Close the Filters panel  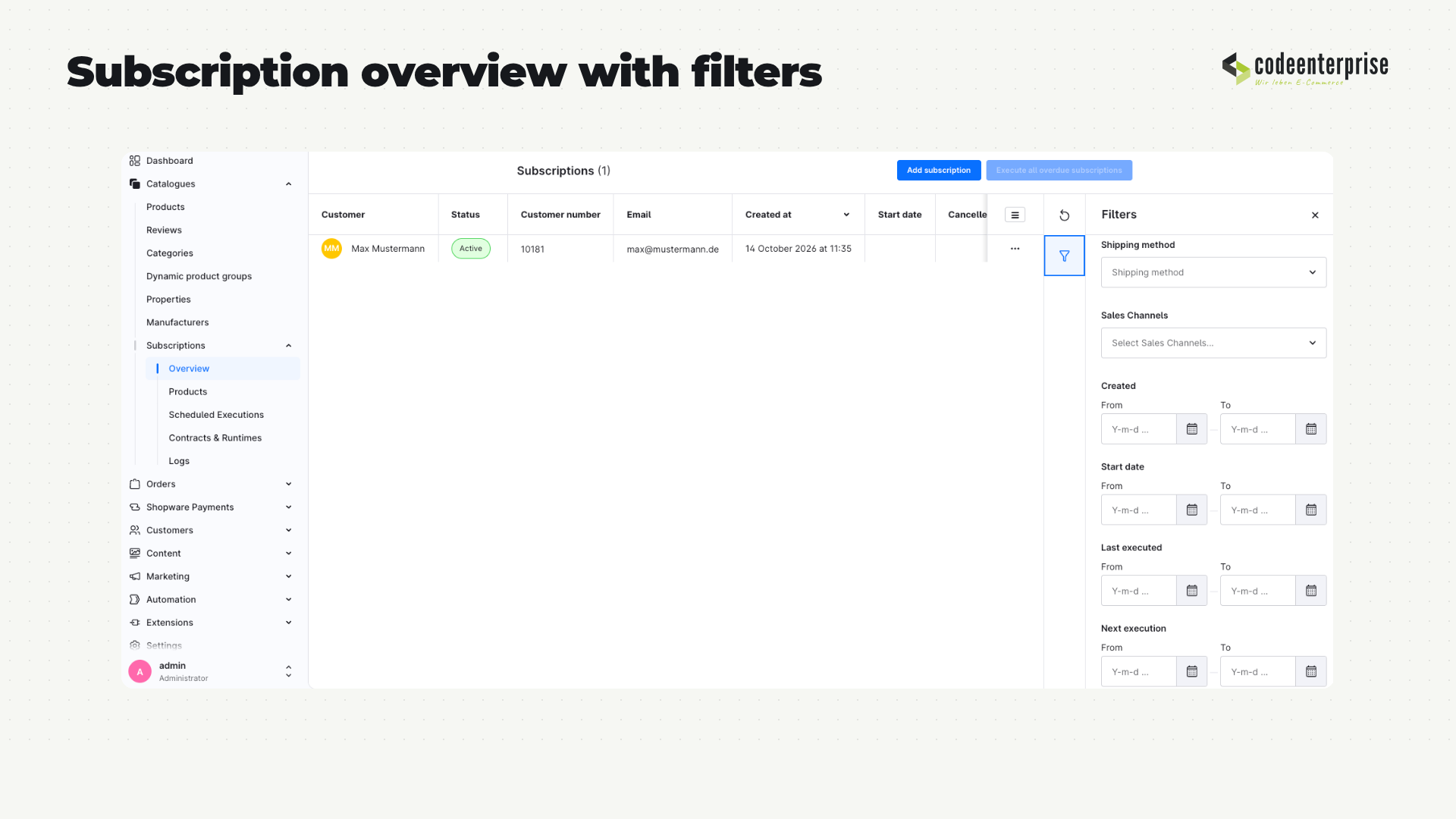click(x=1315, y=215)
